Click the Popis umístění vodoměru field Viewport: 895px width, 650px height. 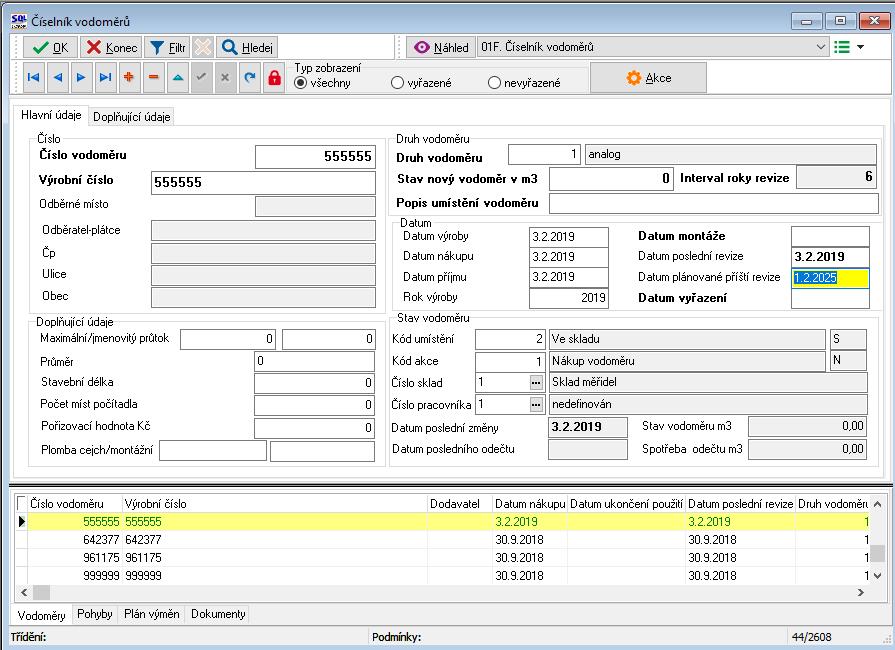click(713, 203)
